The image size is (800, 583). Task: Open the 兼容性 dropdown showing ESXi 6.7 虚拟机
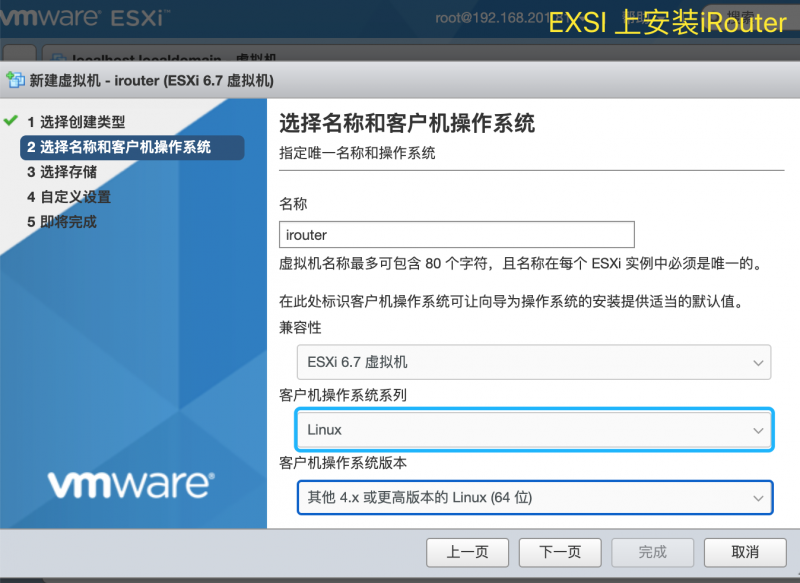click(x=534, y=362)
